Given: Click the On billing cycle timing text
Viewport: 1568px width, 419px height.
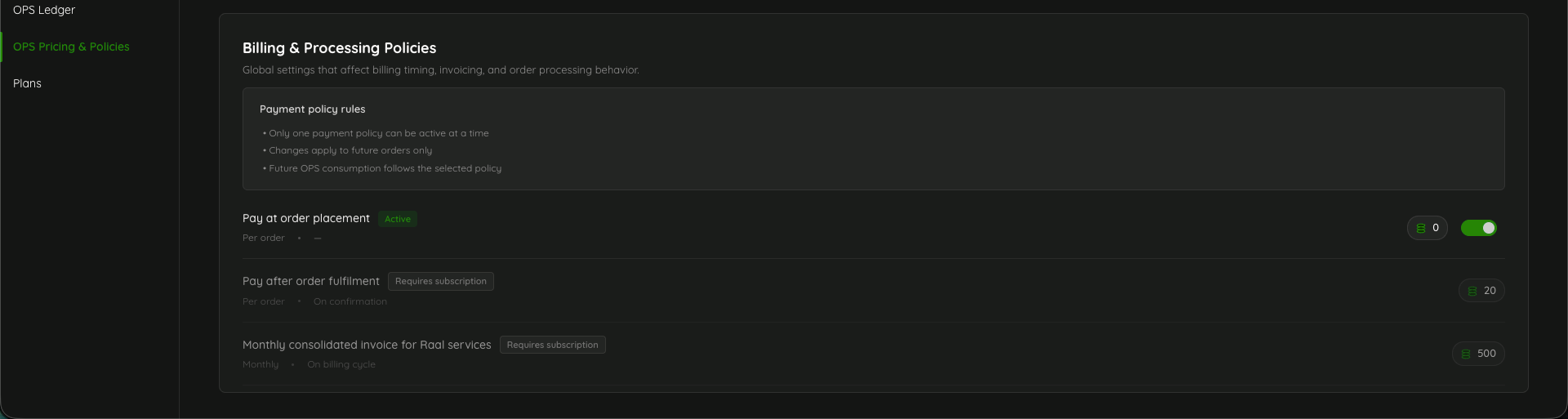Looking at the screenshot, I should pyautogui.click(x=341, y=364).
